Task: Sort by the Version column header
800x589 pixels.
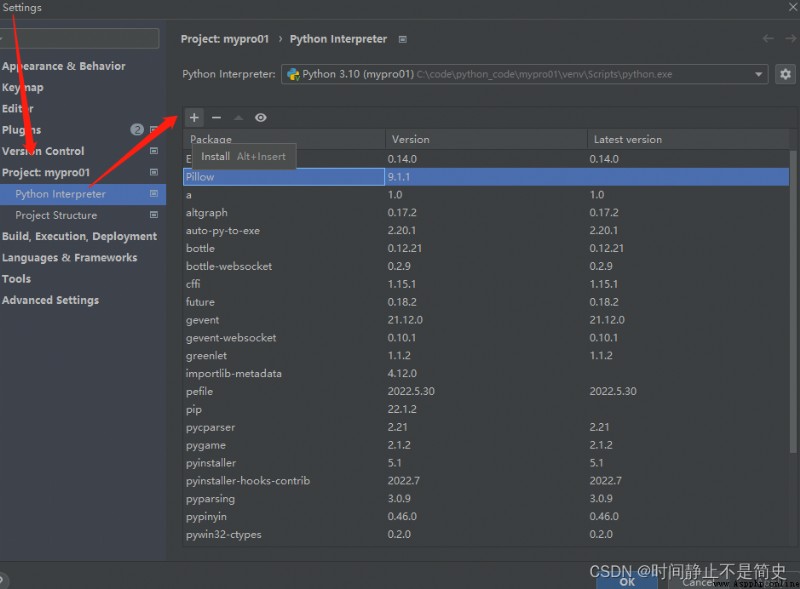Action: coord(486,139)
